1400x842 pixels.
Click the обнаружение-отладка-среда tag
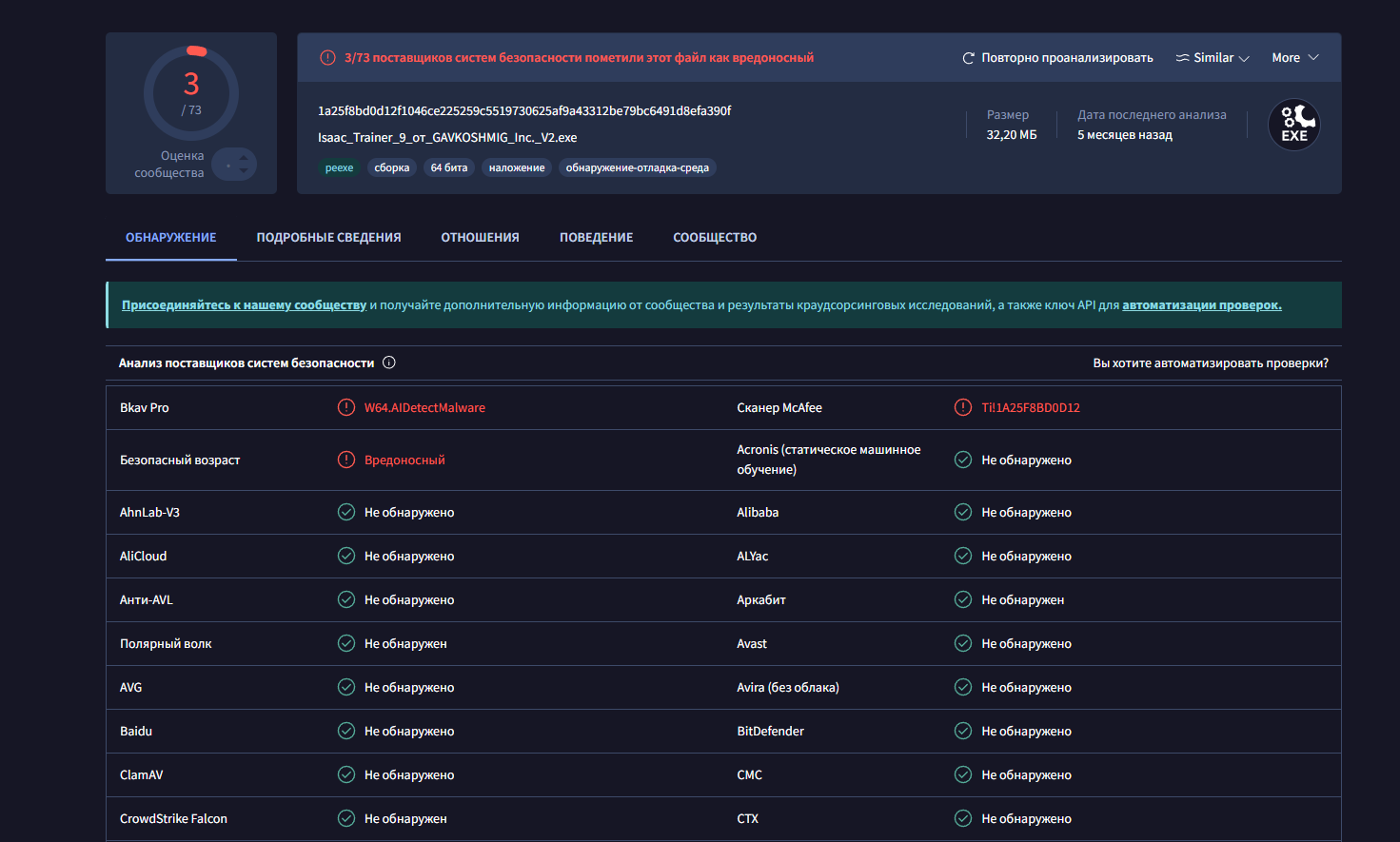(637, 168)
